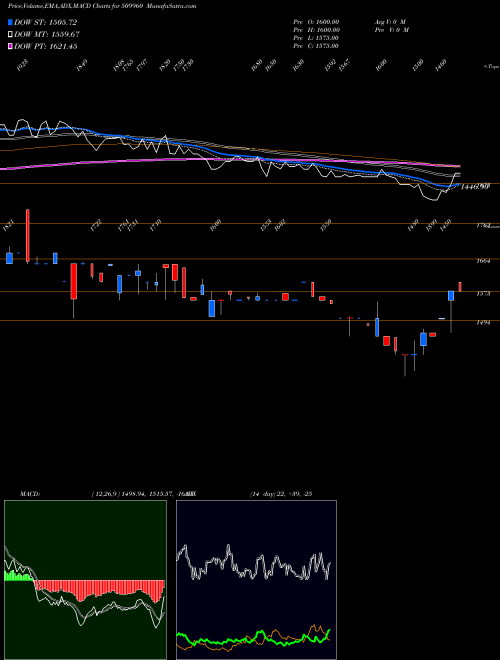Open the MACD histogram panel
The height and width of the screenshot is (660, 500).
pos(85,580)
